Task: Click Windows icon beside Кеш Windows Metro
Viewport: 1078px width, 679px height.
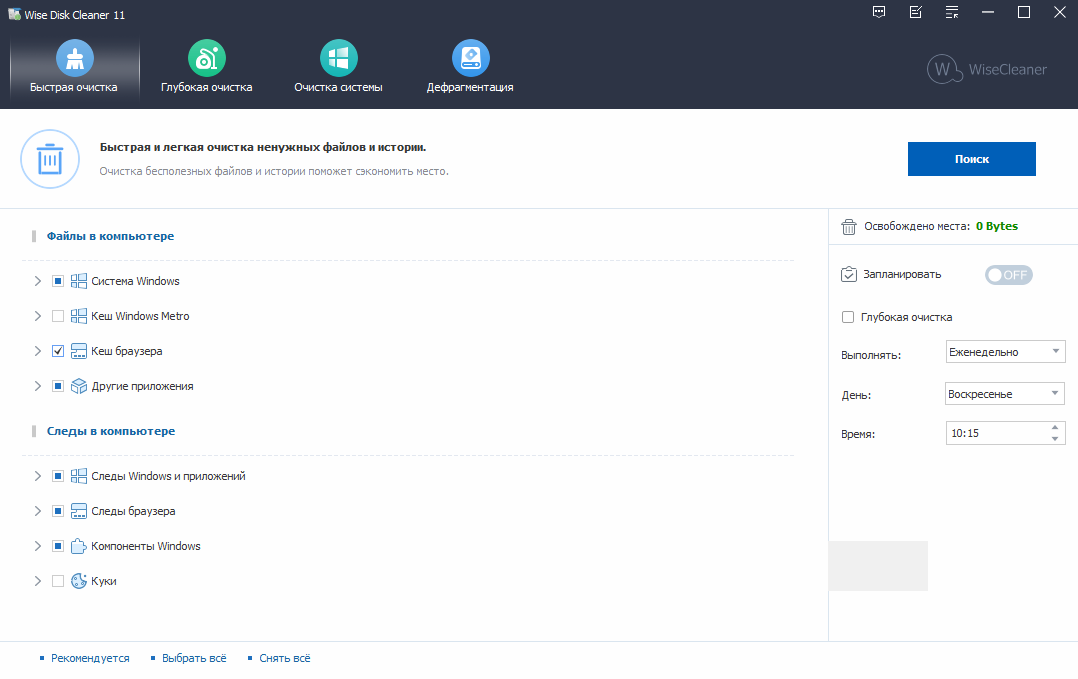Action: (79, 316)
